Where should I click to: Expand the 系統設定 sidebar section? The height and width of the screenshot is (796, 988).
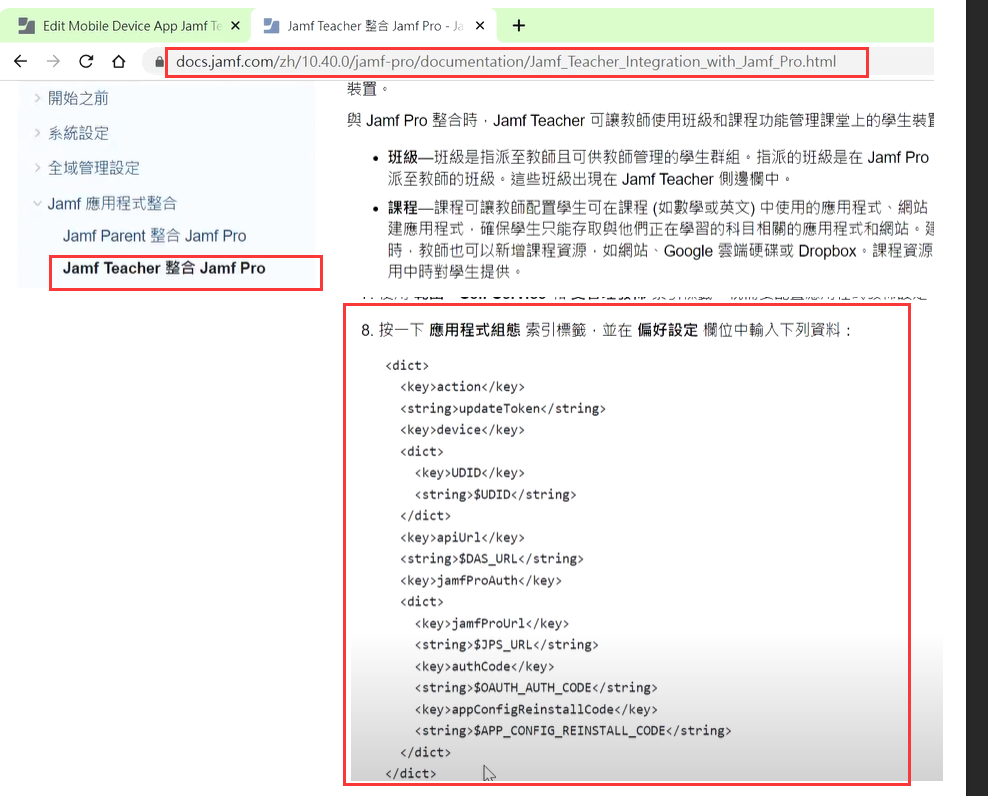pyautogui.click(x=37, y=133)
